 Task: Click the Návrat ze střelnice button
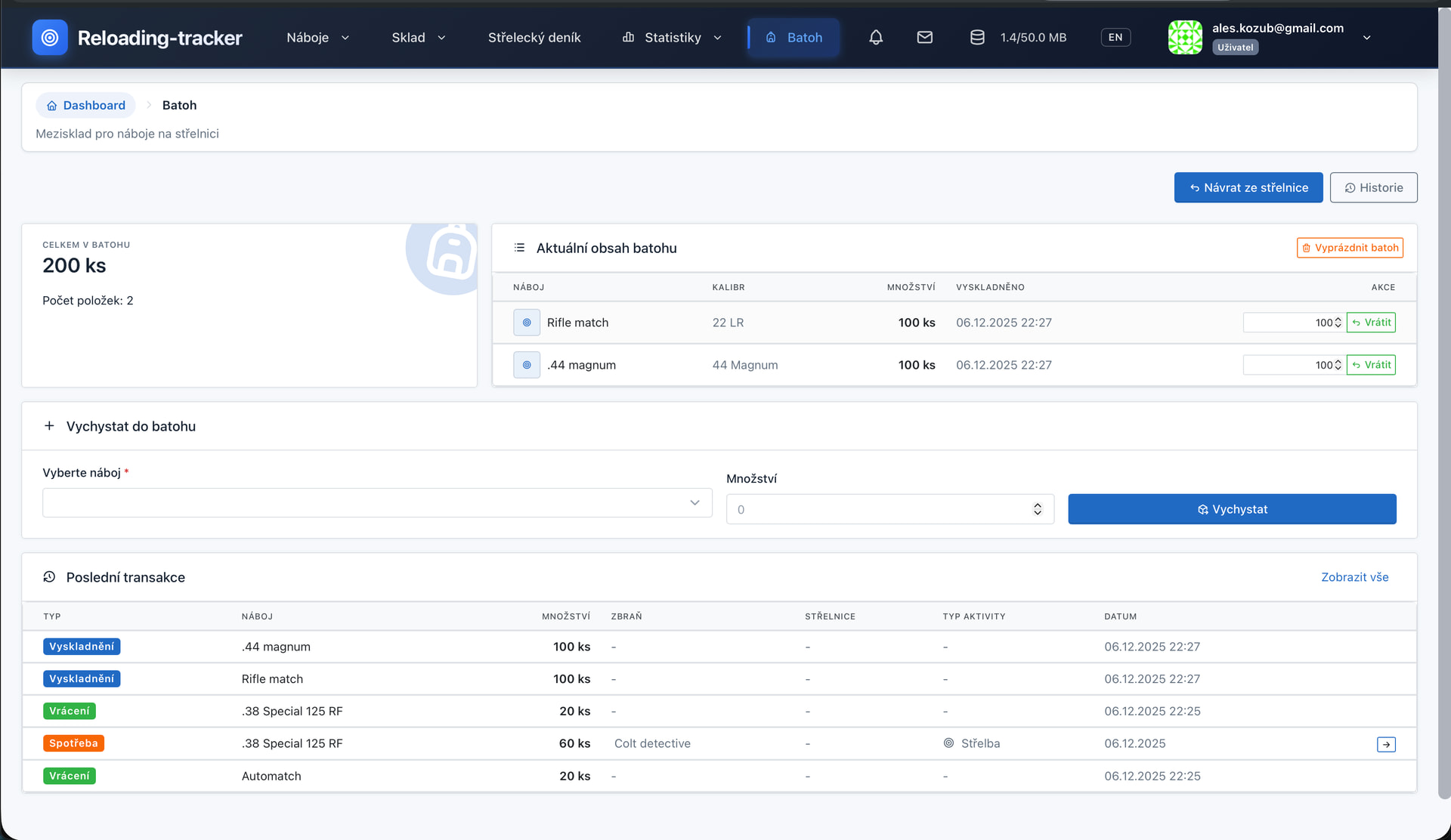[1248, 187]
